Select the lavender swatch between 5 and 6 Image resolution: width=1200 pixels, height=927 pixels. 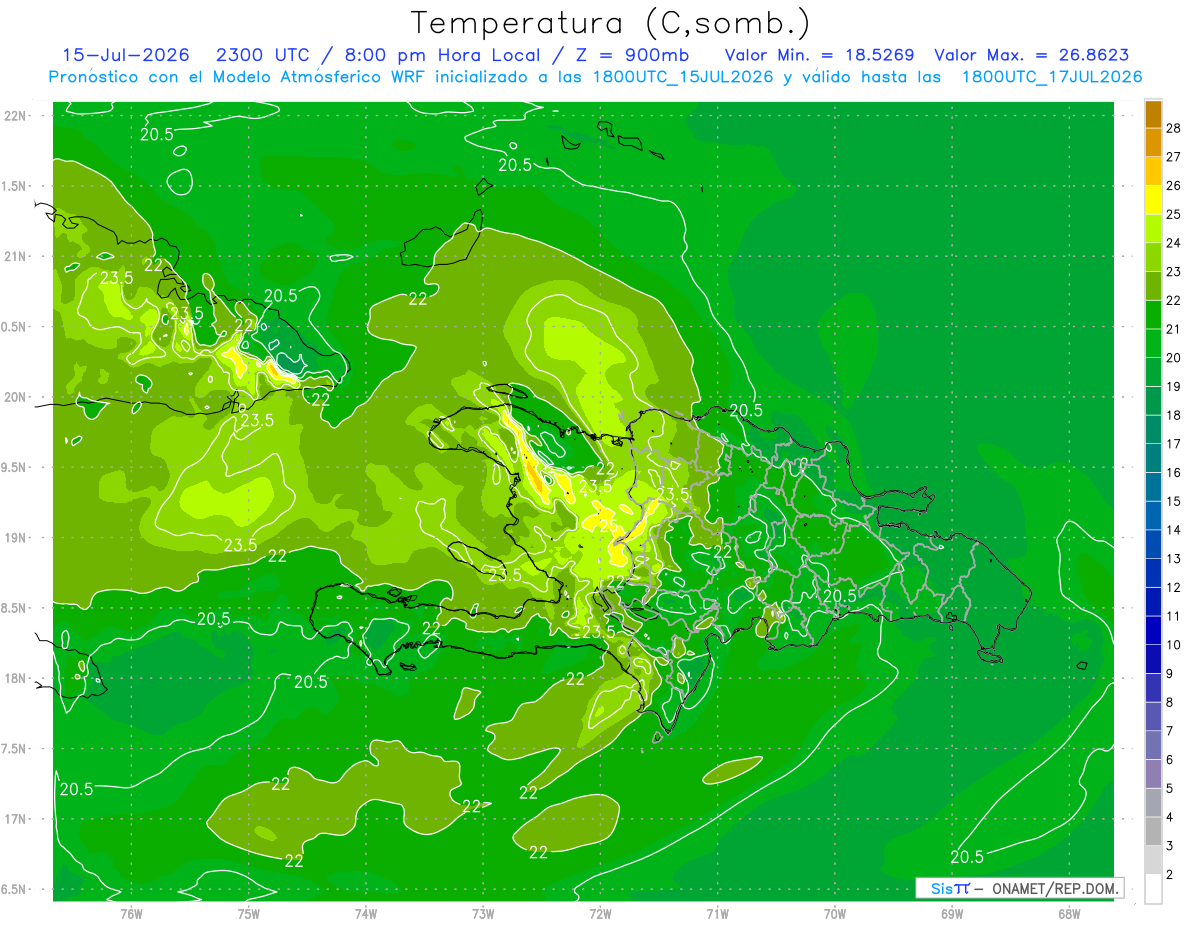point(1153,774)
